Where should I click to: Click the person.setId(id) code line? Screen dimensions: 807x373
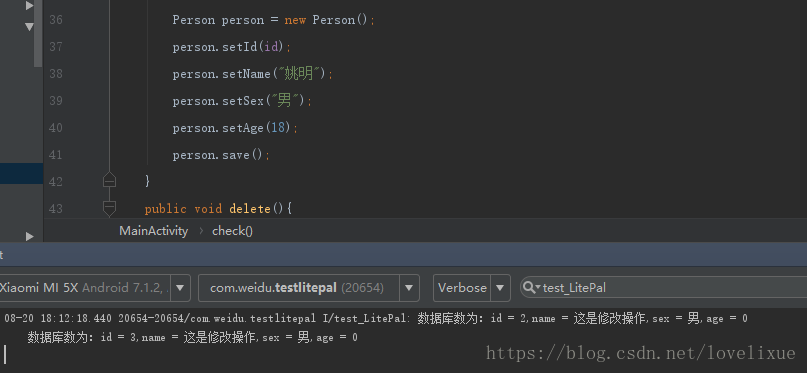(x=232, y=47)
